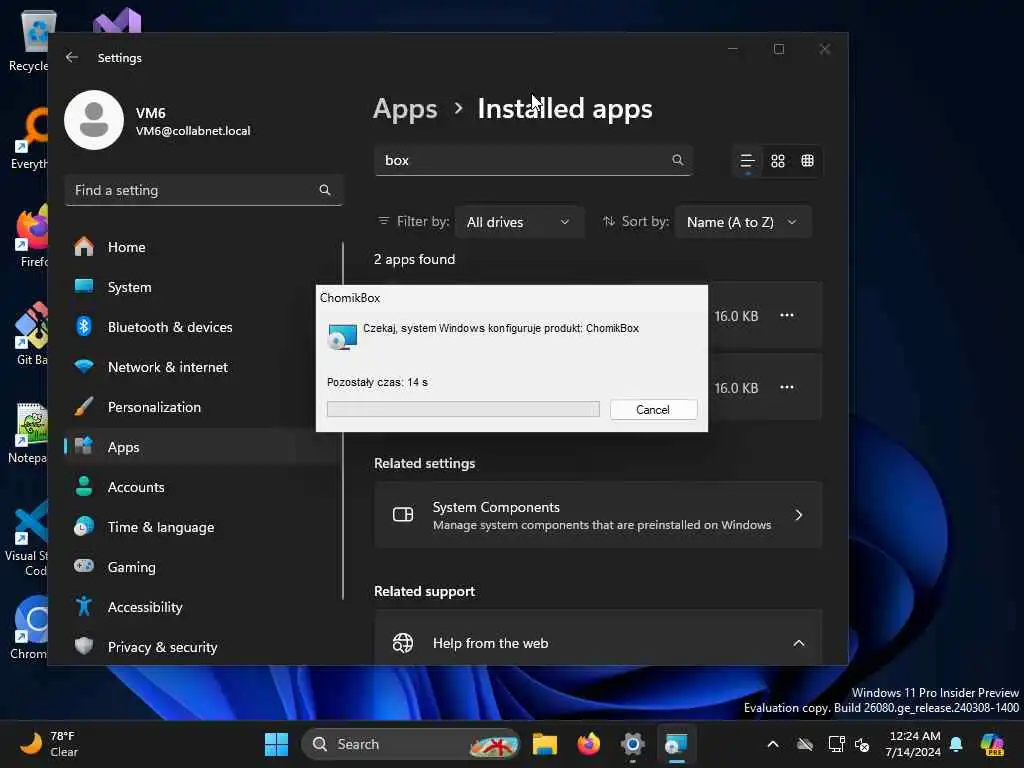Focus the installed apps search box containing 'box'

(533, 160)
